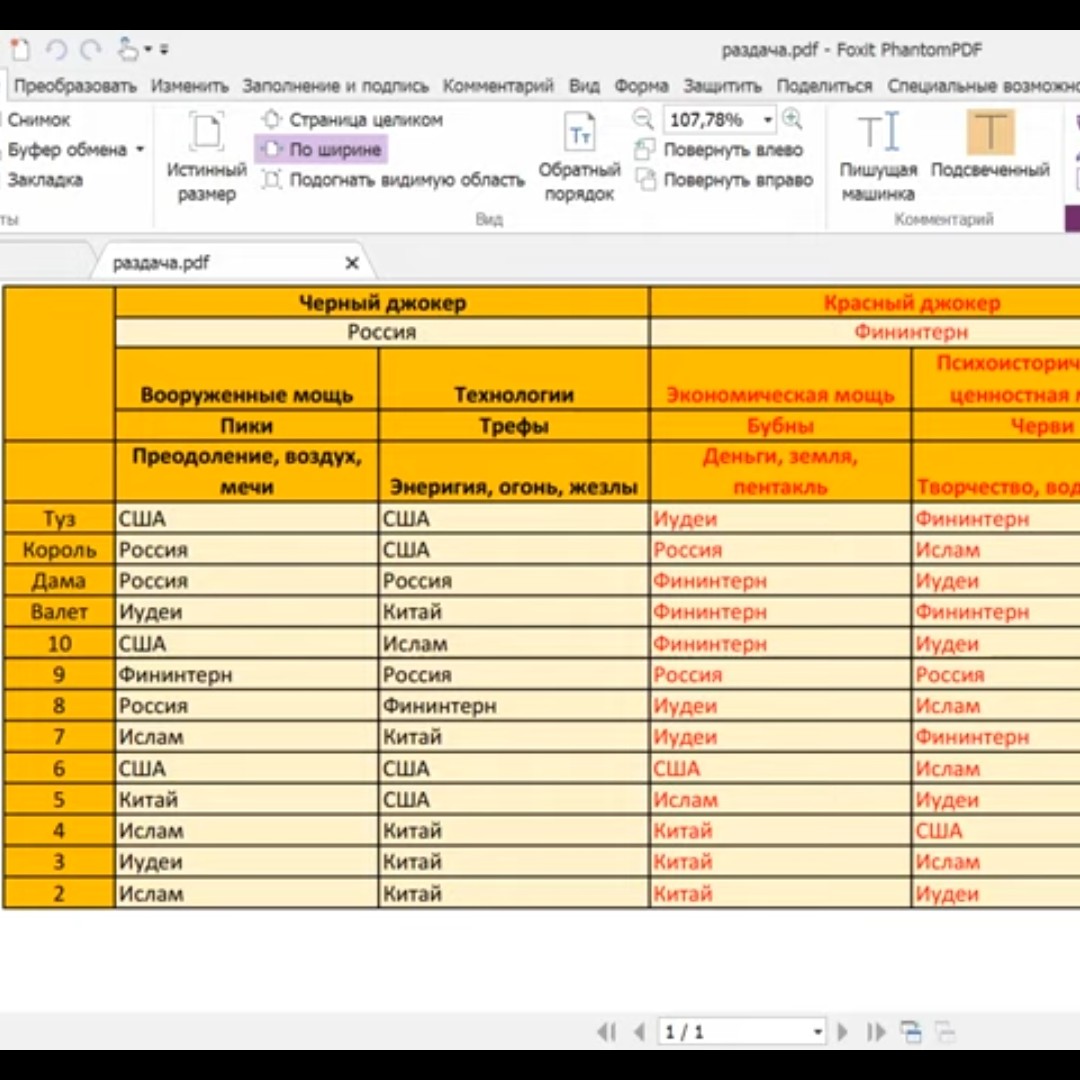
Task: Click the Технологии column header
Action: (x=514, y=380)
